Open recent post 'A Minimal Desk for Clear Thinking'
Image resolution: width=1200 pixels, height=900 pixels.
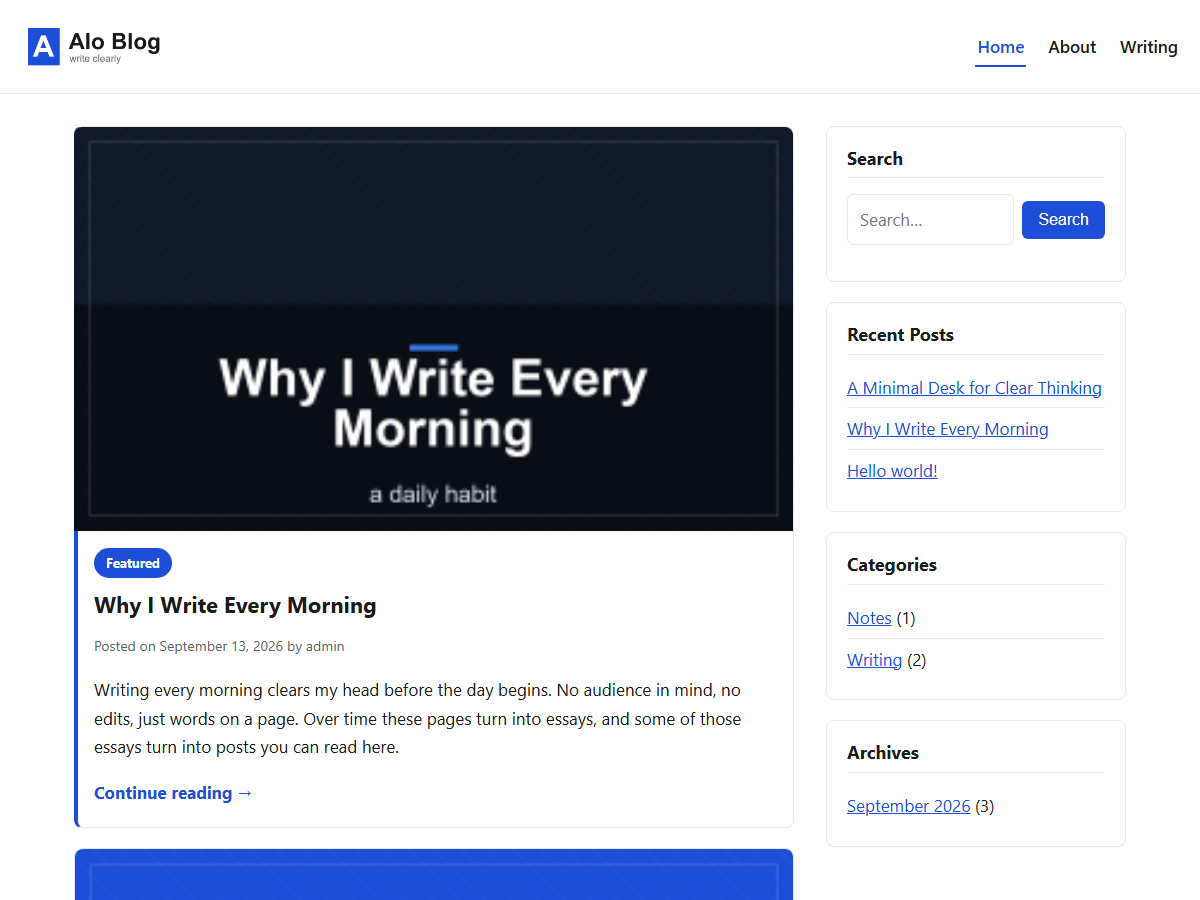click(x=974, y=388)
